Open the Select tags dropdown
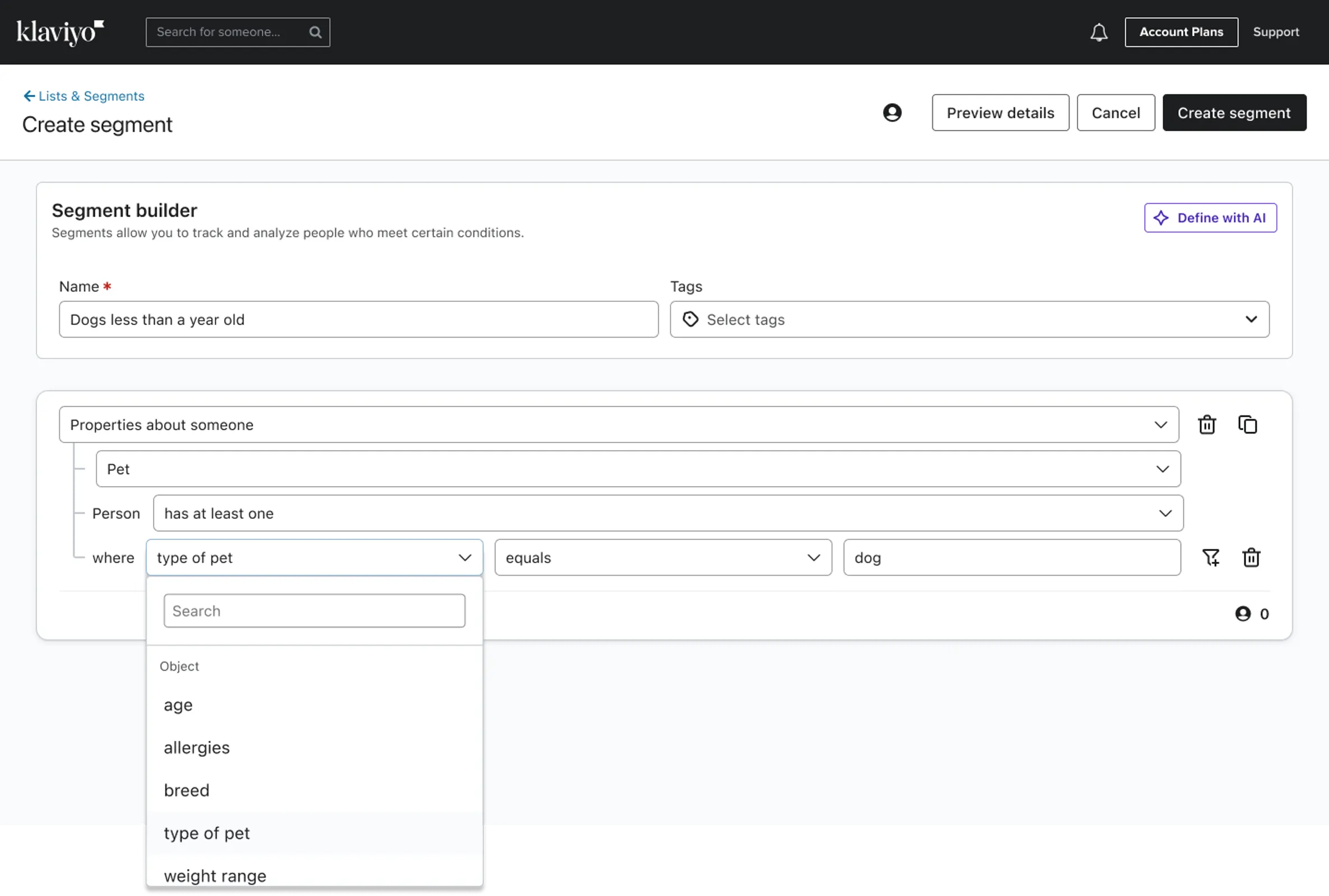This screenshot has width=1329, height=896. 969,319
